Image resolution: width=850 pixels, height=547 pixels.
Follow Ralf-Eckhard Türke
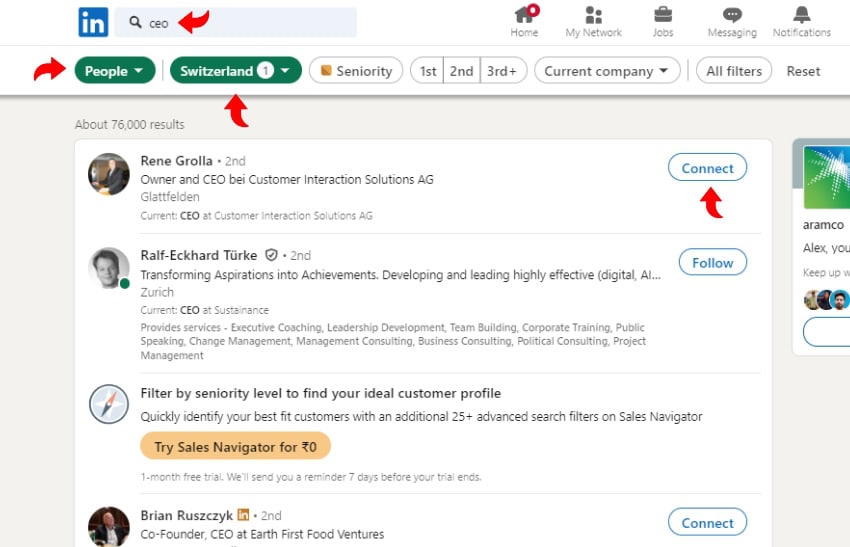click(x=713, y=262)
